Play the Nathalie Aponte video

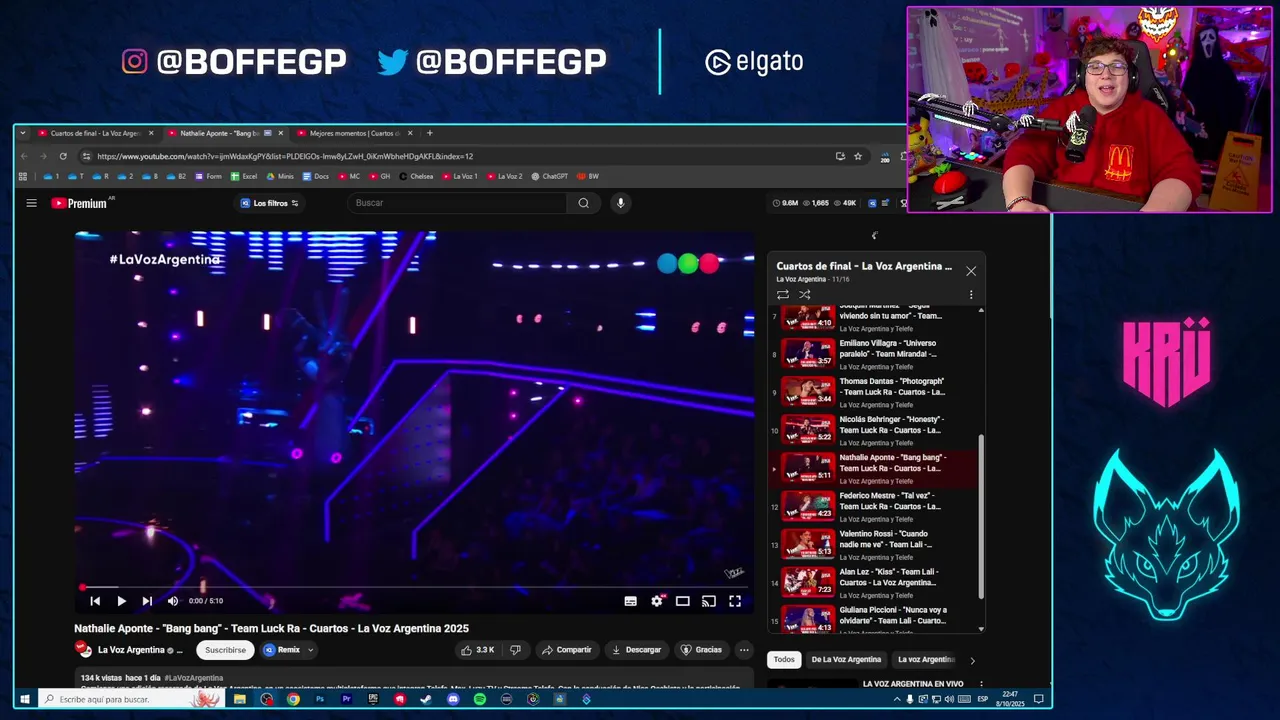click(x=121, y=601)
